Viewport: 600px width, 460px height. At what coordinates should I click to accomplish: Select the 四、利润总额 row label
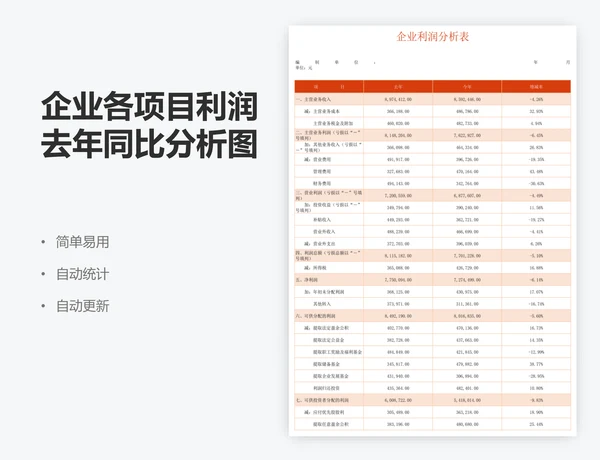click(x=328, y=255)
